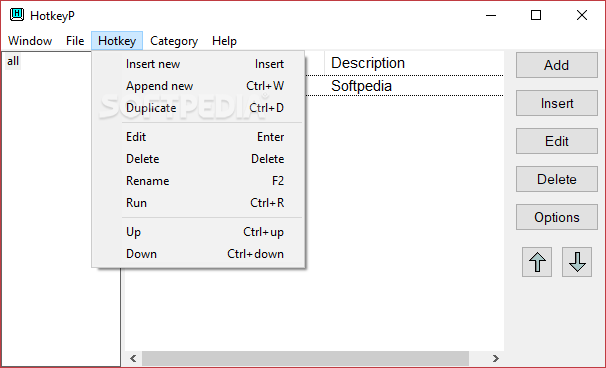Screen dimensions: 606x368
Task: Close the open Hotkey menu header
Action: tap(117, 41)
